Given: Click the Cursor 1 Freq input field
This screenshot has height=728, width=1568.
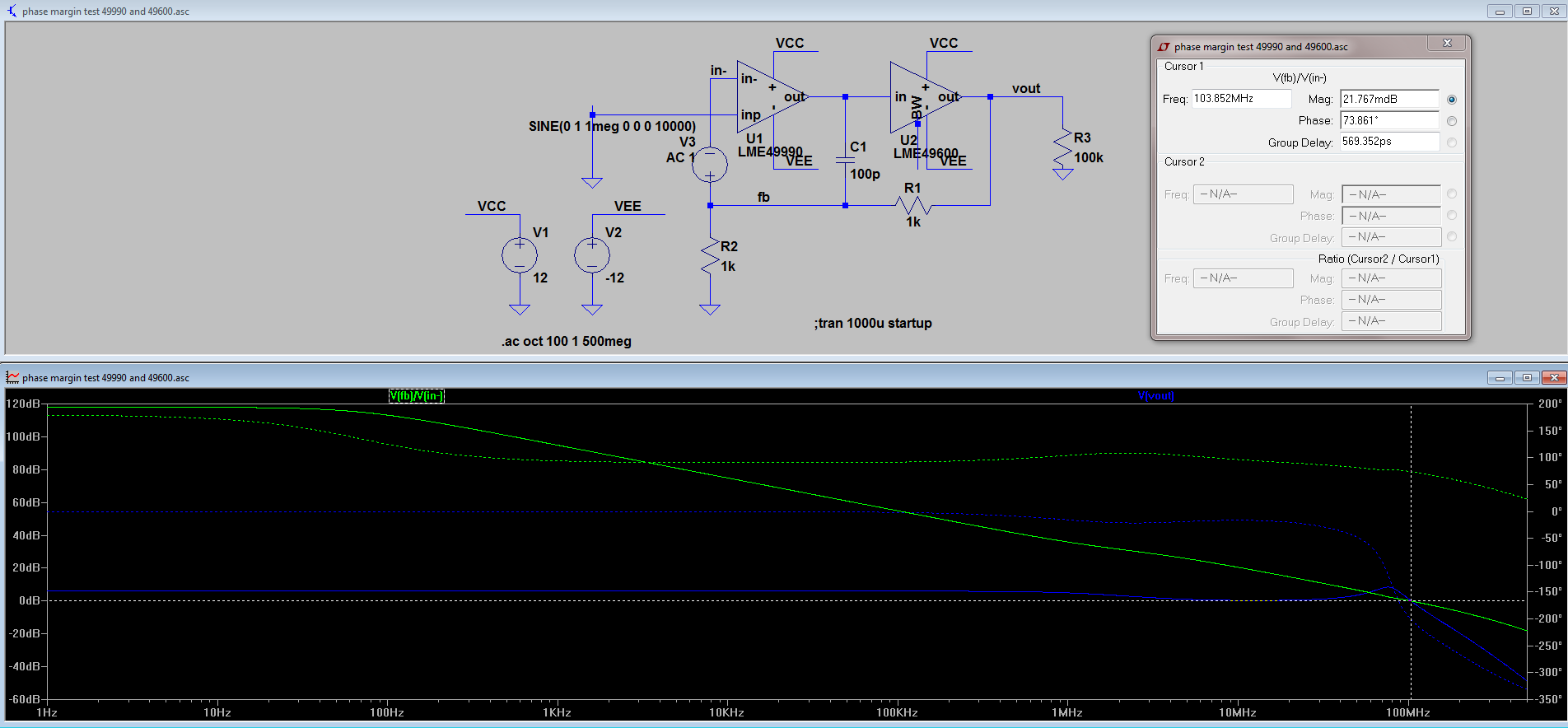Looking at the screenshot, I should tap(1241, 99).
